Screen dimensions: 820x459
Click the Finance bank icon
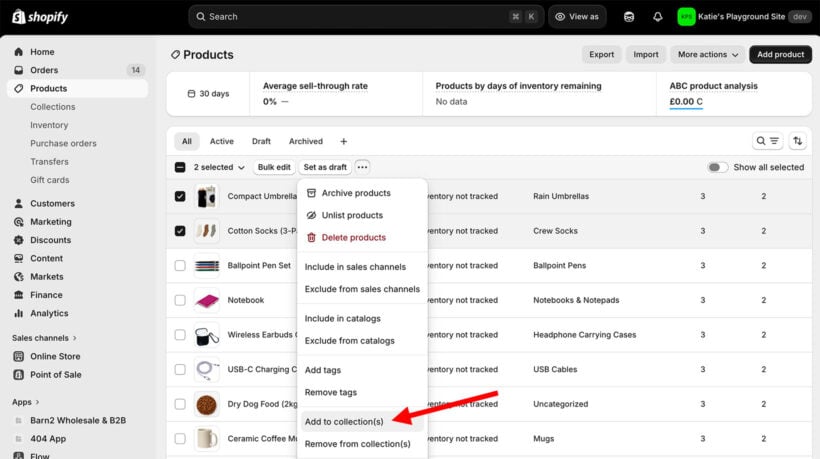click(x=19, y=295)
